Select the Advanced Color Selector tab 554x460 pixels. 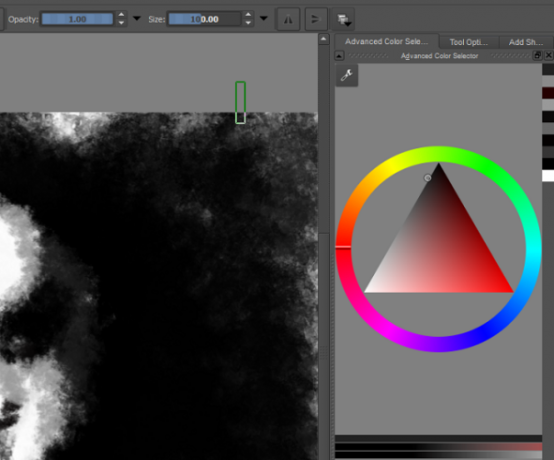point(387,42)
